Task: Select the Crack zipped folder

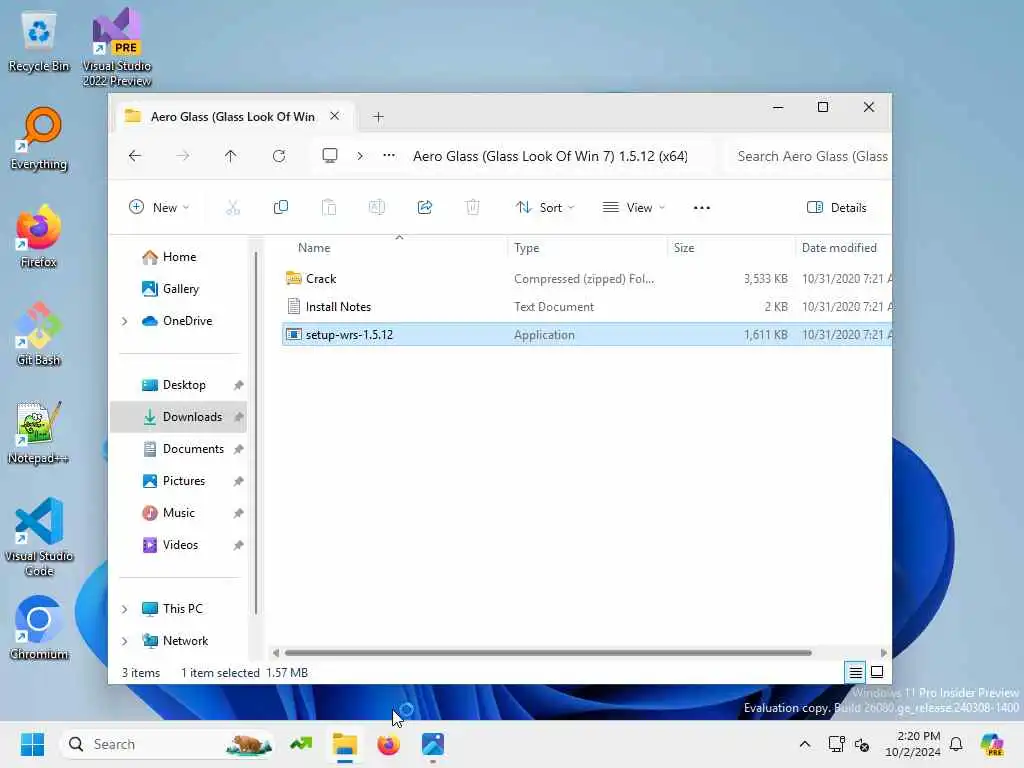Action: click(x=586, y=279)
